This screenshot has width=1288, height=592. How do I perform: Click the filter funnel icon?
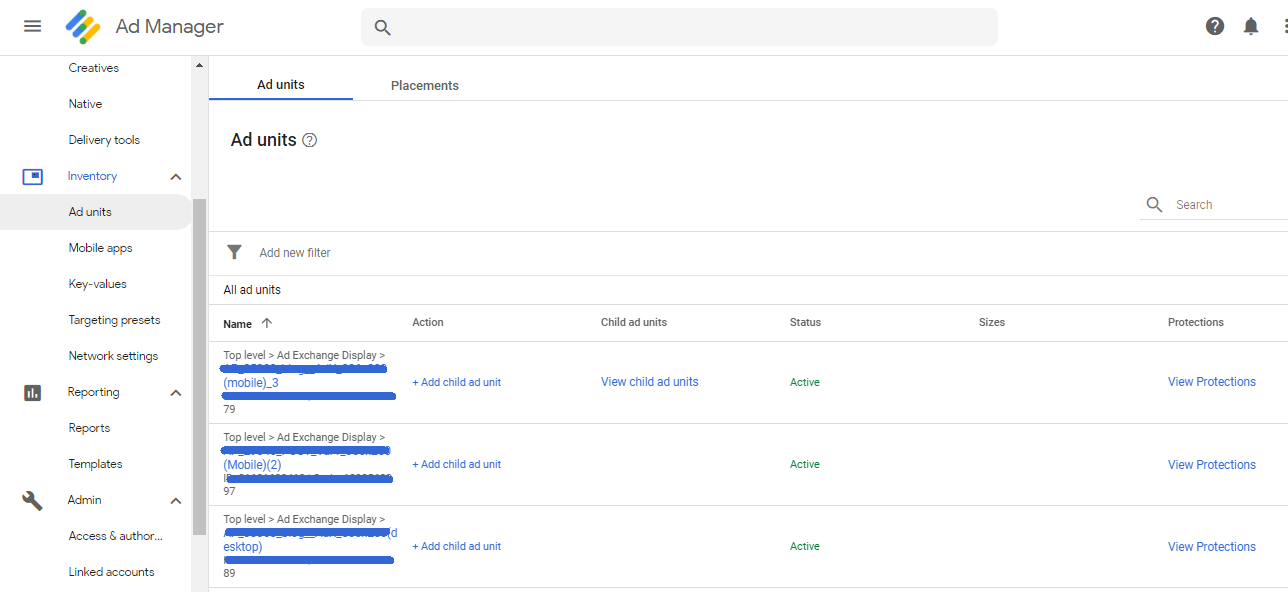coord(235,252)
